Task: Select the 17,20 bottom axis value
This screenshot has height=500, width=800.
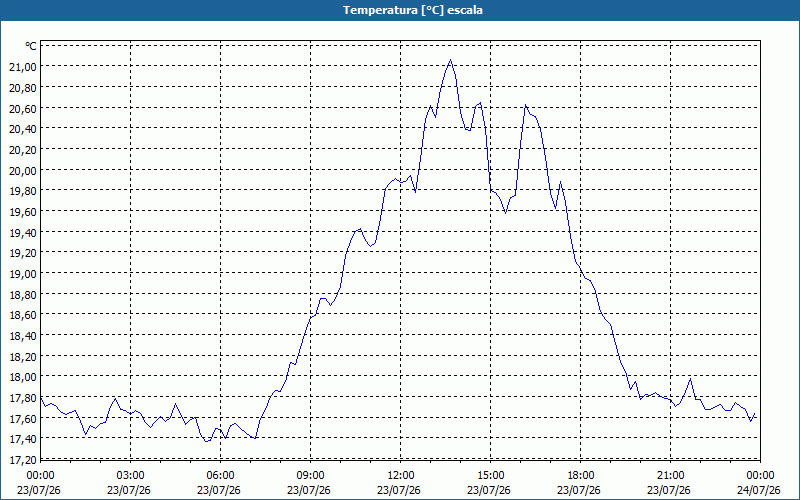Action: [23, 460]
